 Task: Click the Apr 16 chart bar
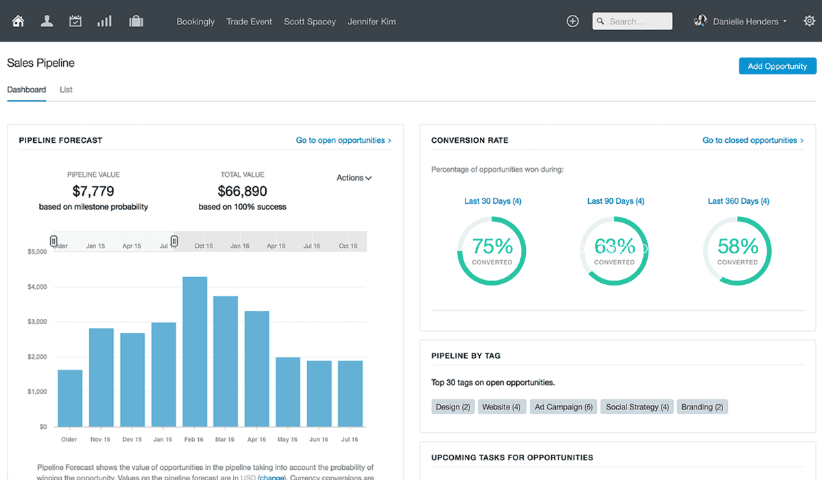point(257,368)
